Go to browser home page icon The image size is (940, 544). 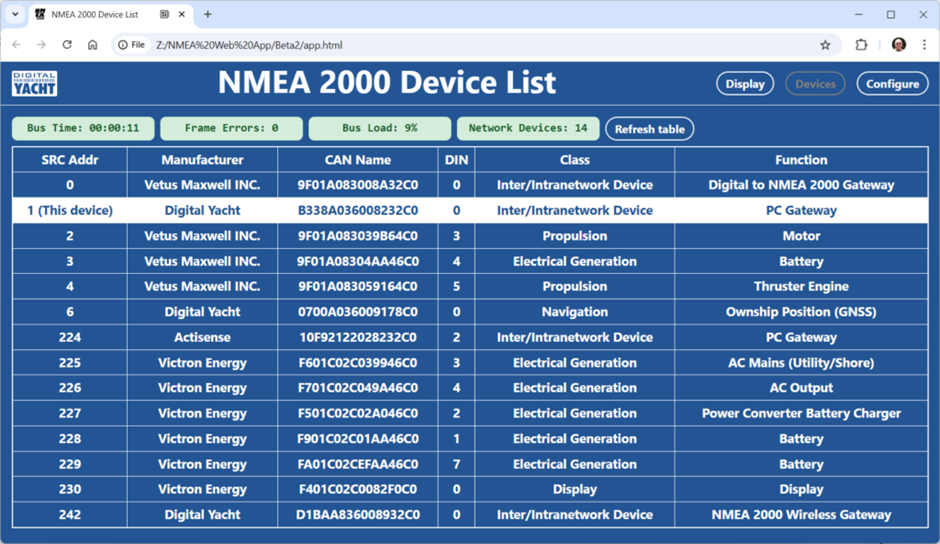click(x=92, y=45)
